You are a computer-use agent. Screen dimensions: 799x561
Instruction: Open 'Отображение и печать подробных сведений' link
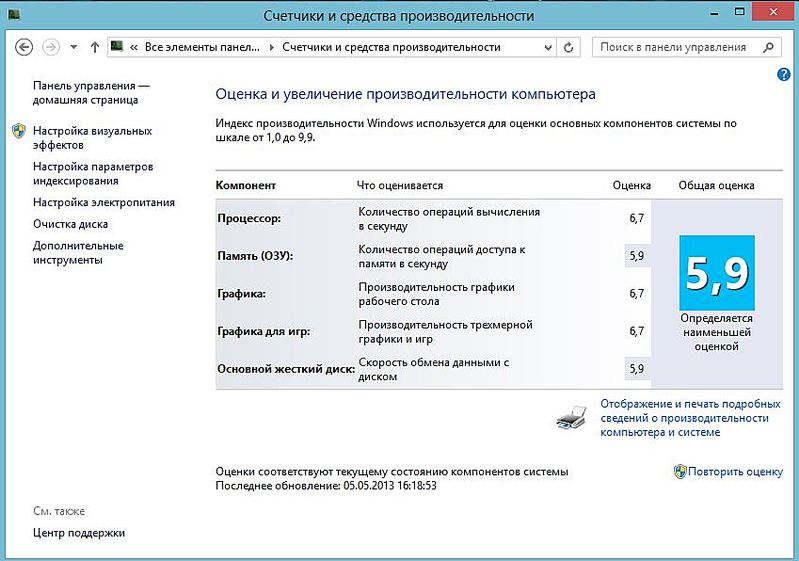coord(690,418)
